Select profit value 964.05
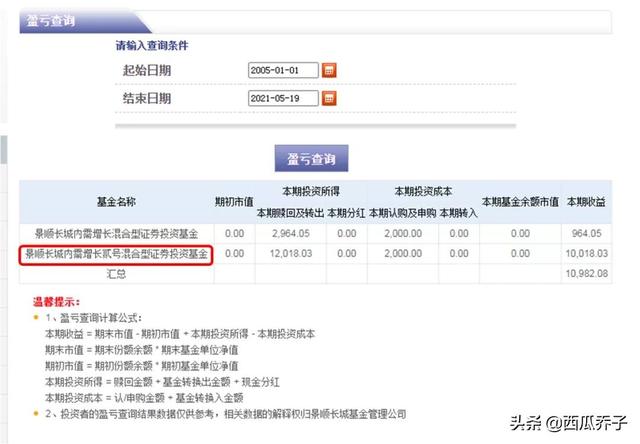 coord(587,233)
